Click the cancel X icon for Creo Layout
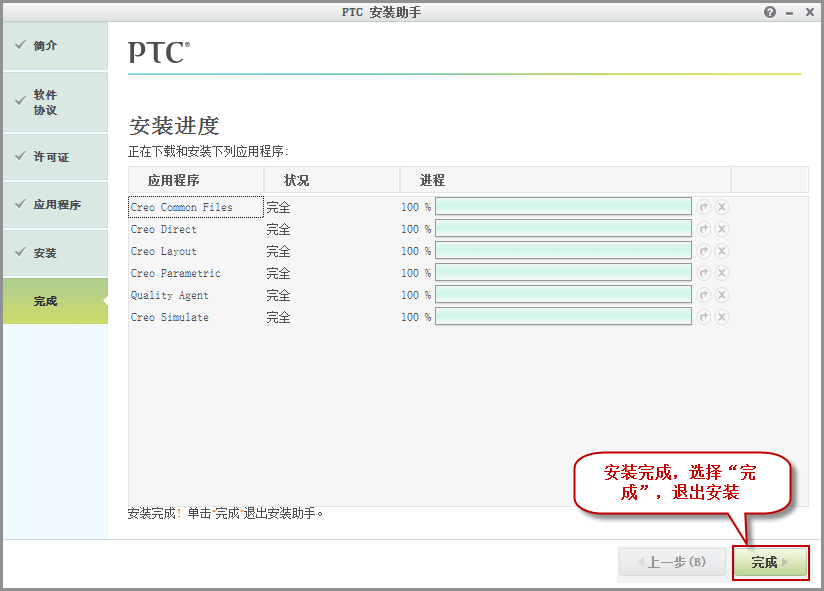 coord(722,251)
